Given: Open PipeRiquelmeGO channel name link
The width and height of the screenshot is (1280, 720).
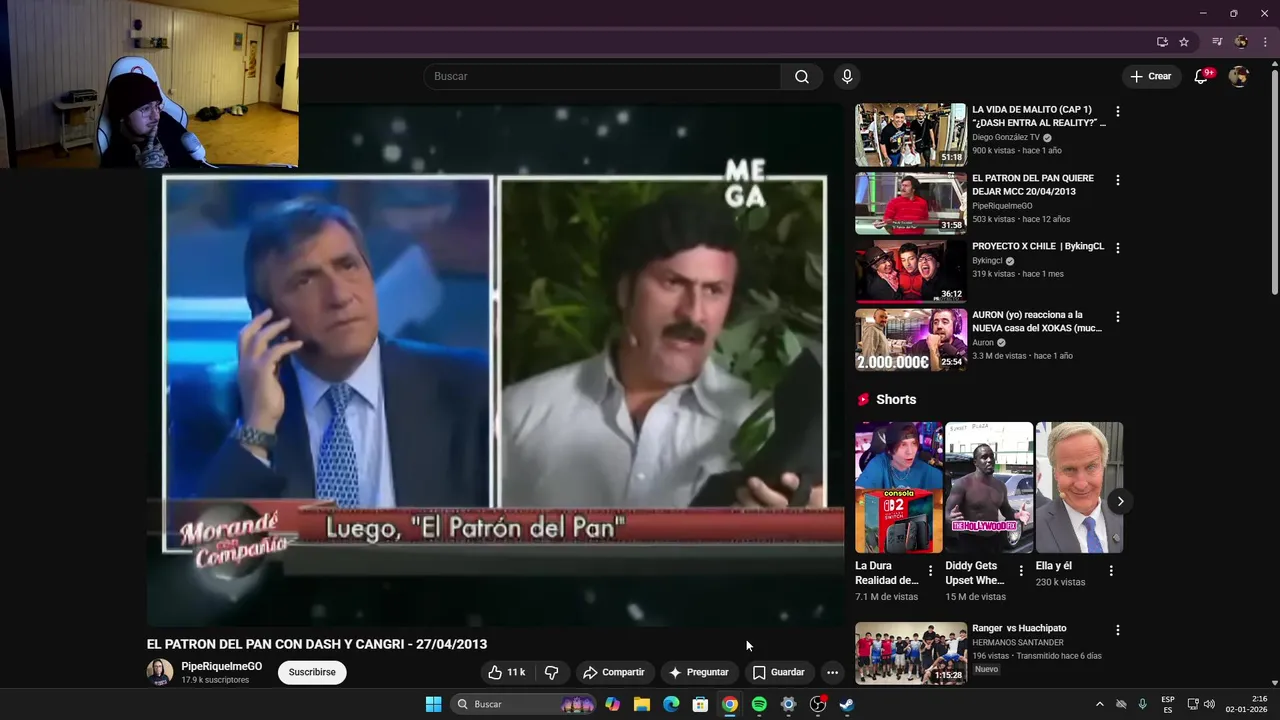Looking at the screenshot, I should [222, 666].
